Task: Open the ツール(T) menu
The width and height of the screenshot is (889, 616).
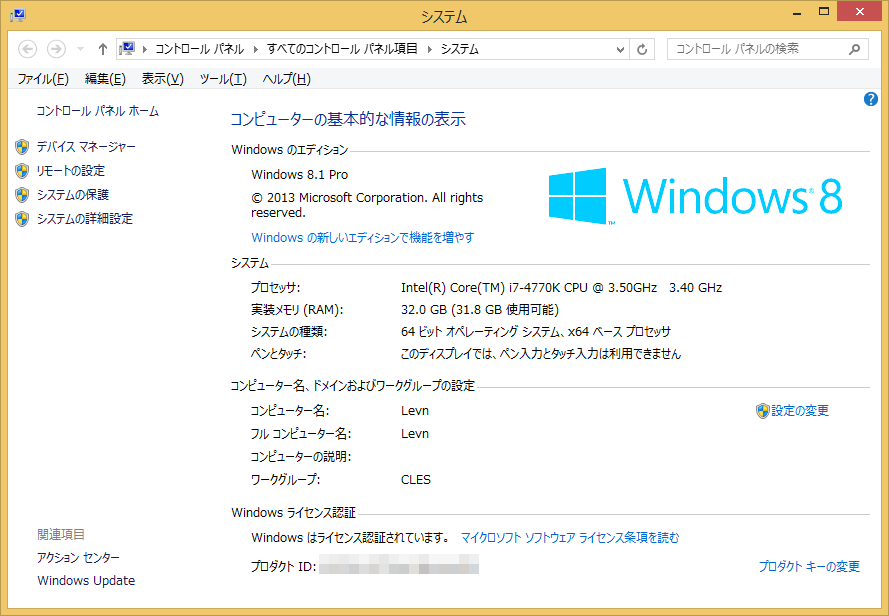Action: click(222, 79)
